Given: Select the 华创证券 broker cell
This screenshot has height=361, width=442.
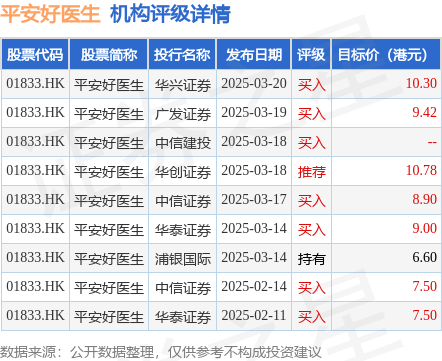Looking at the screenshot, I should [x=183, y=172].
